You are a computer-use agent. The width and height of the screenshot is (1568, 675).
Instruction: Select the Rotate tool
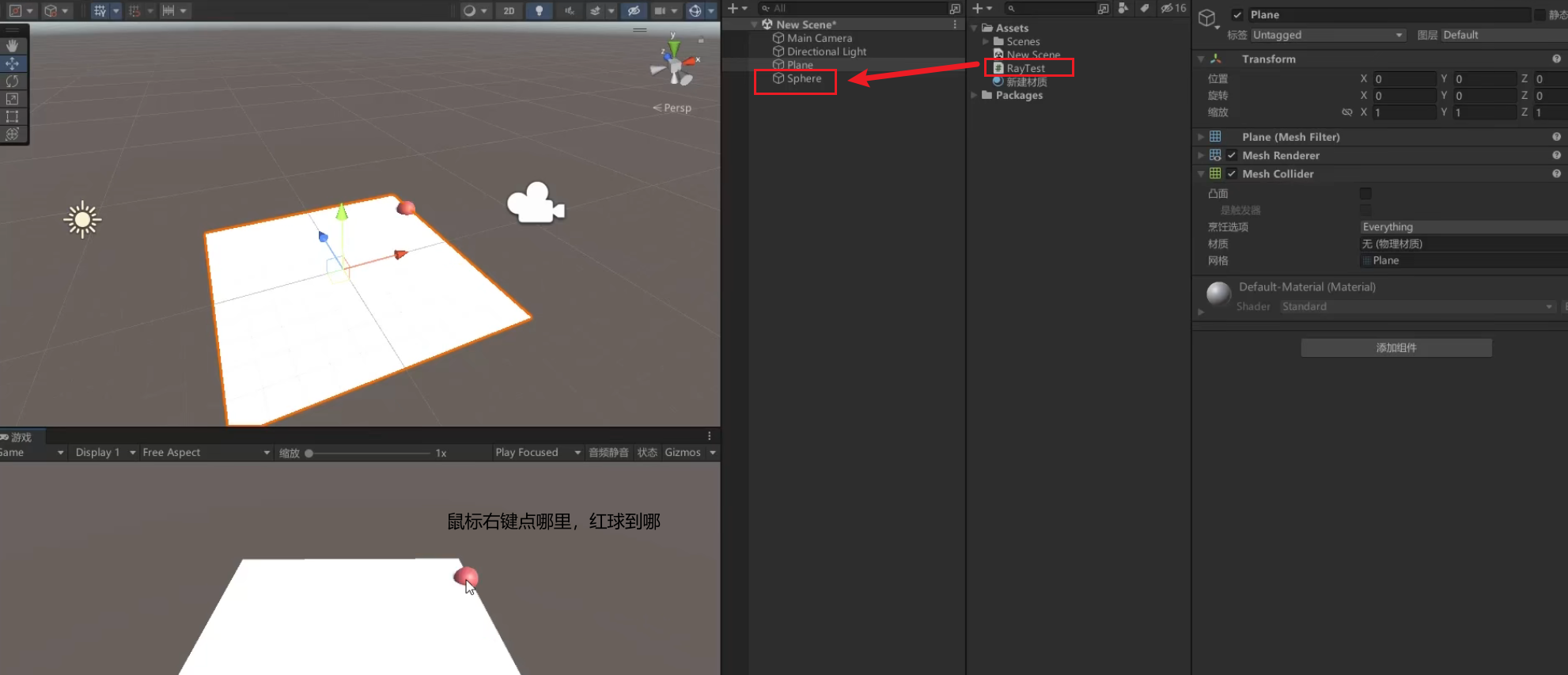tap(13, 81)
